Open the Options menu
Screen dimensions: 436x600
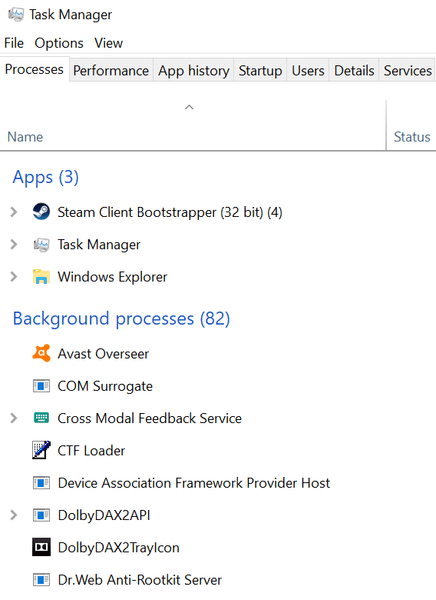click(59, 43)
